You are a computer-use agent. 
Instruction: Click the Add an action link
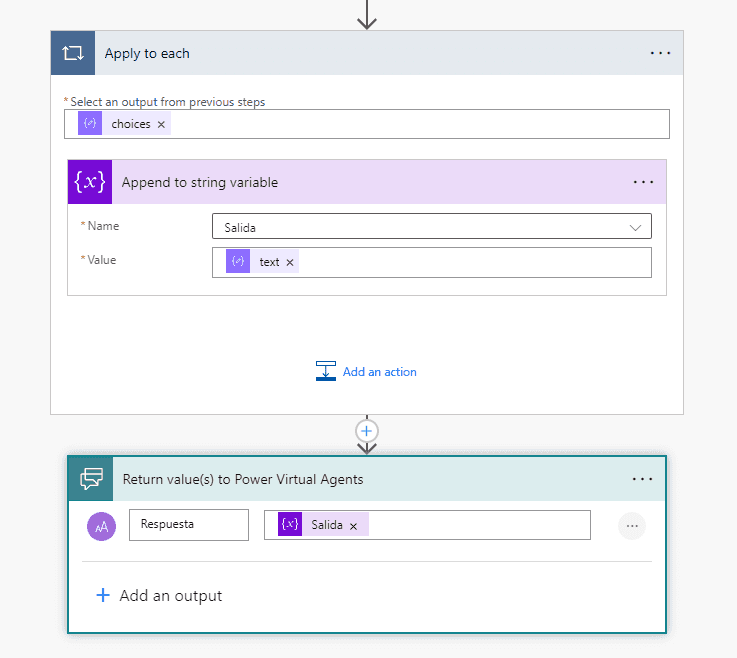pyautogui.click(x=379, y=372)
